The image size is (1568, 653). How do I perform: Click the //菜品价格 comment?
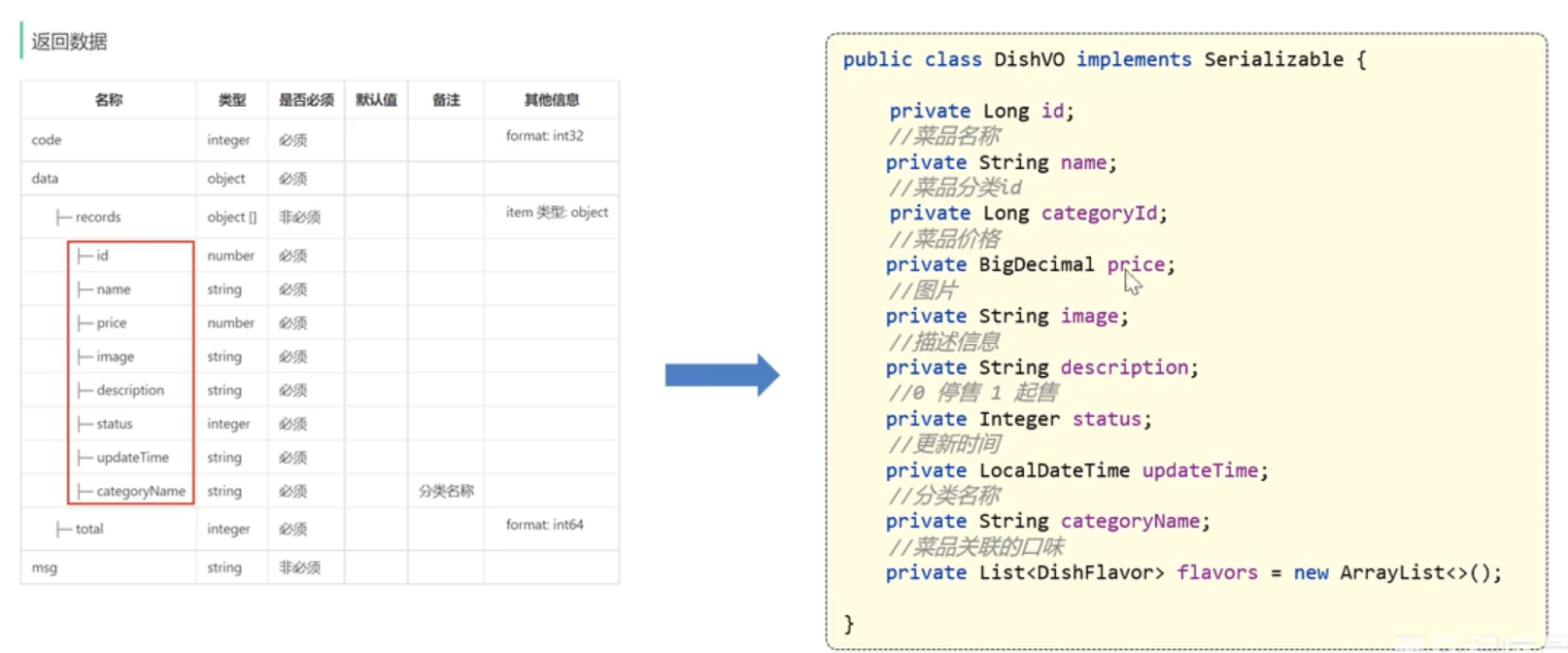[x=943, y=239]
